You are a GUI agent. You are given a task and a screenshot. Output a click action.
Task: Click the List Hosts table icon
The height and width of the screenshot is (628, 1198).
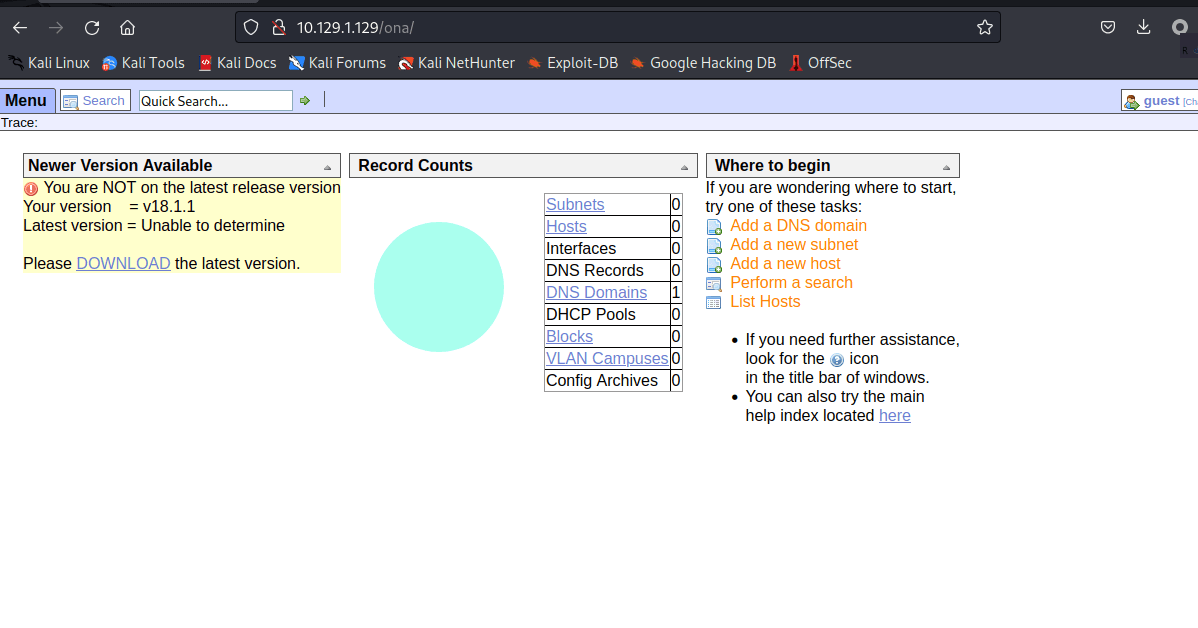(714, 303)
